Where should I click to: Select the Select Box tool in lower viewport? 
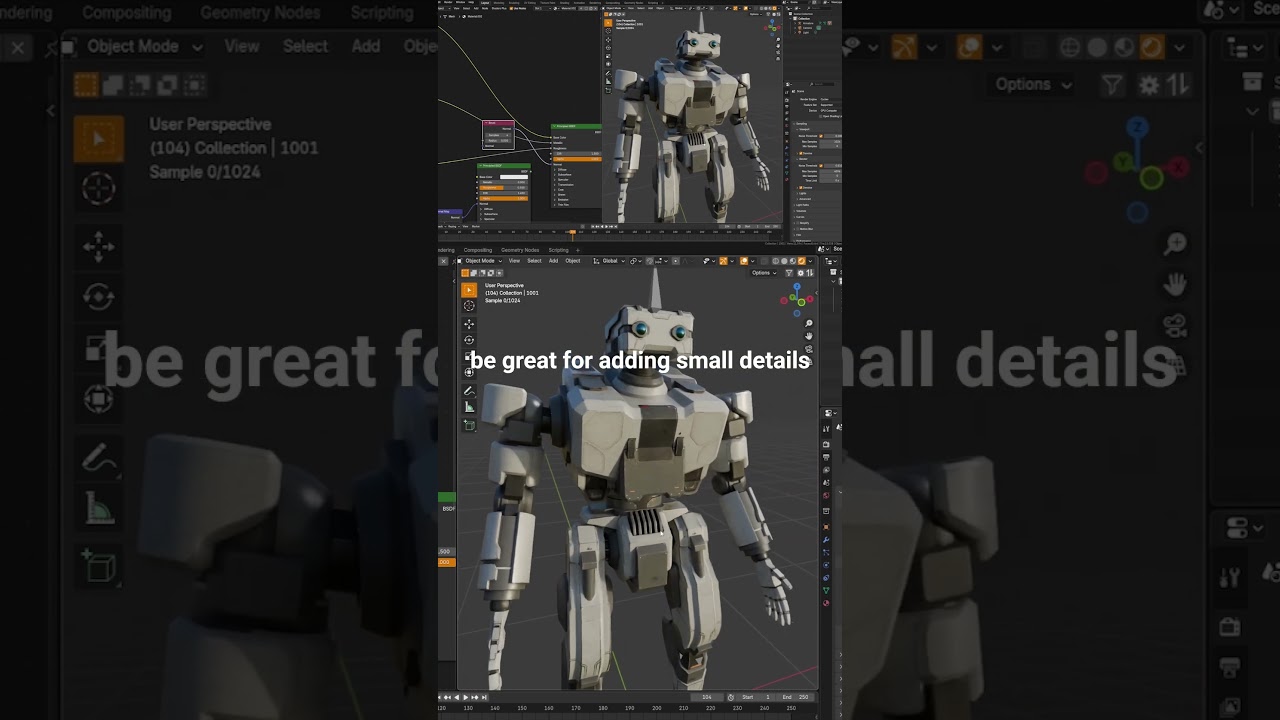pos(469,290)
